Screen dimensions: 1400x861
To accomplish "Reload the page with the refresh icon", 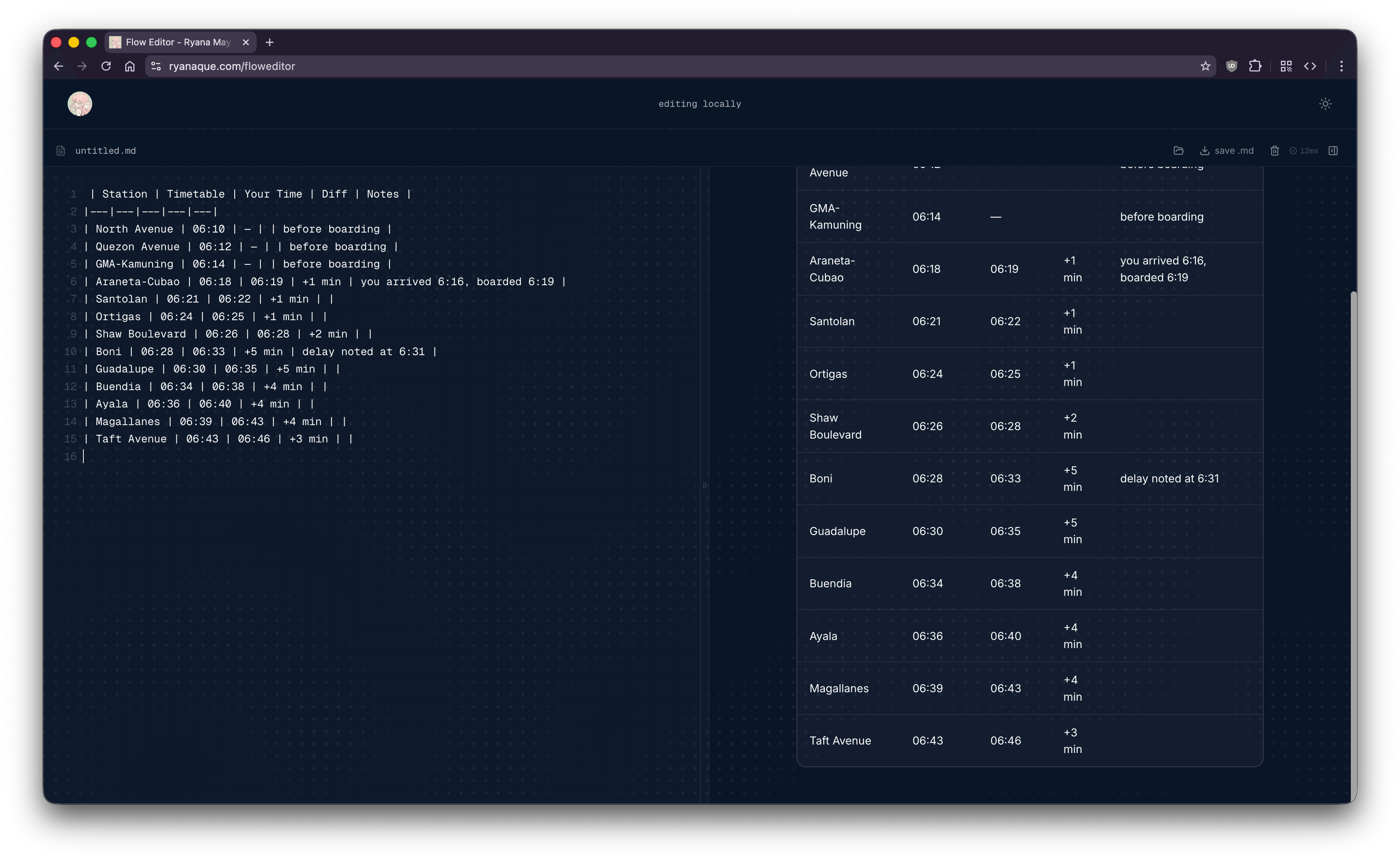I will pos(106,66).
